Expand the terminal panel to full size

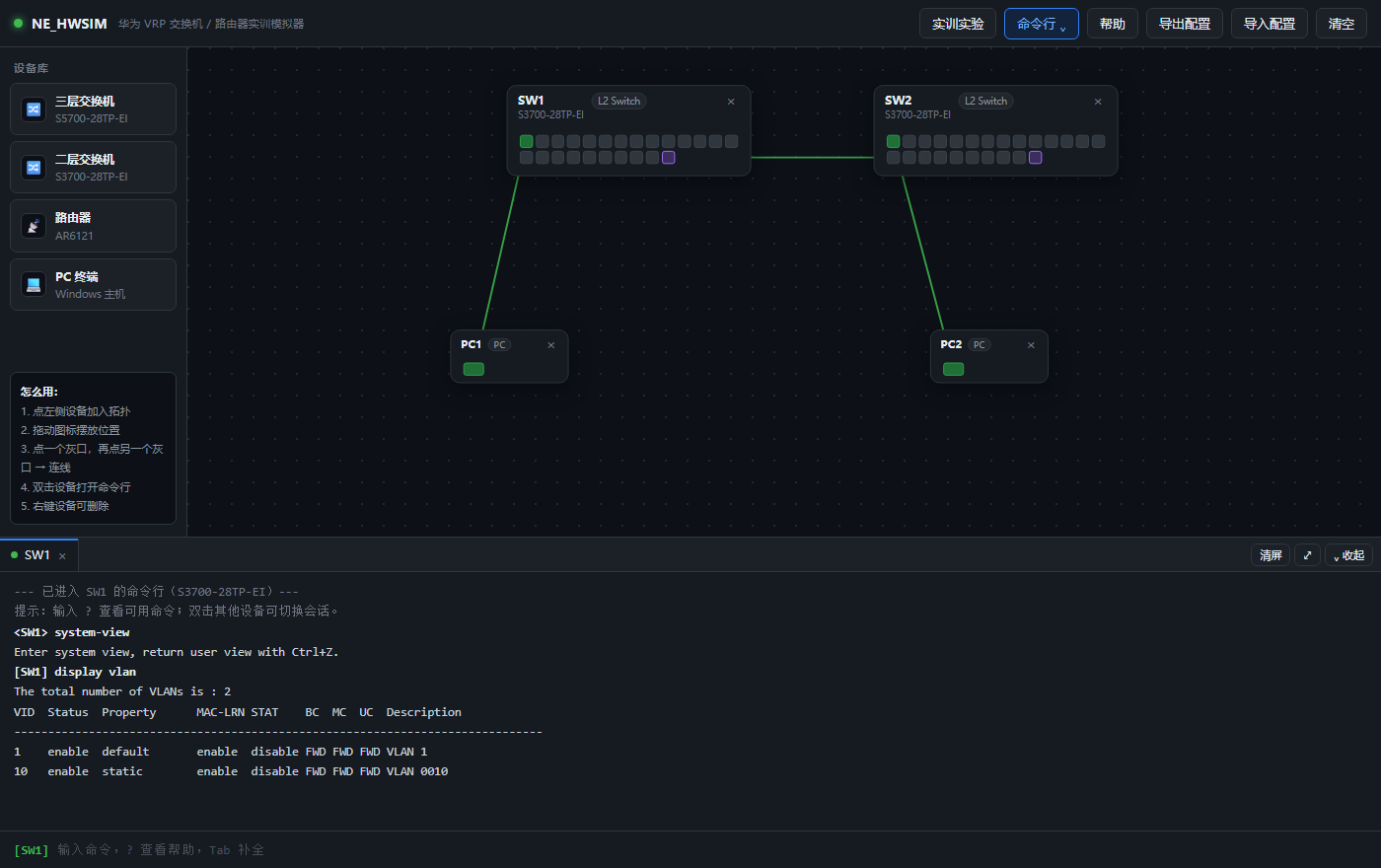coord(1307,555)
